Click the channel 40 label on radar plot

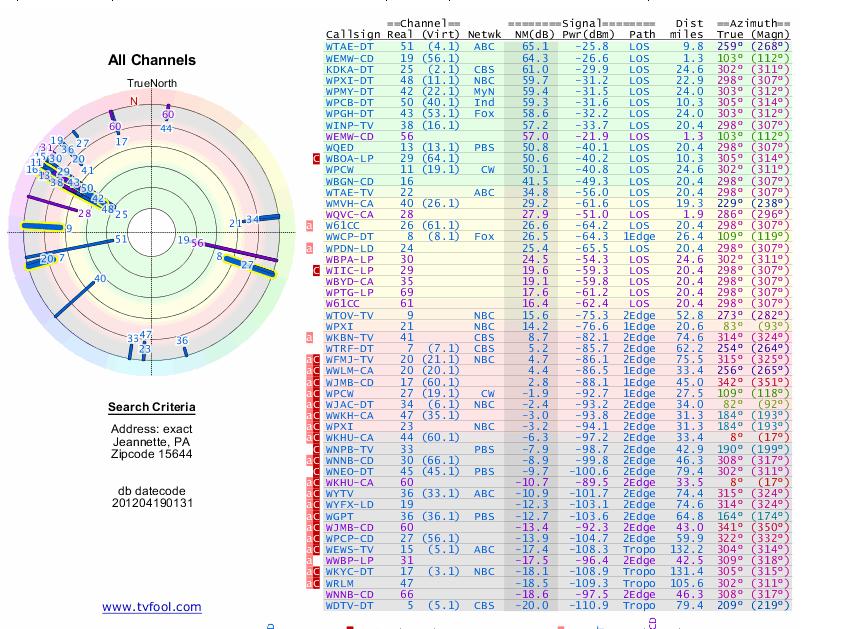[x=100, y=279]
